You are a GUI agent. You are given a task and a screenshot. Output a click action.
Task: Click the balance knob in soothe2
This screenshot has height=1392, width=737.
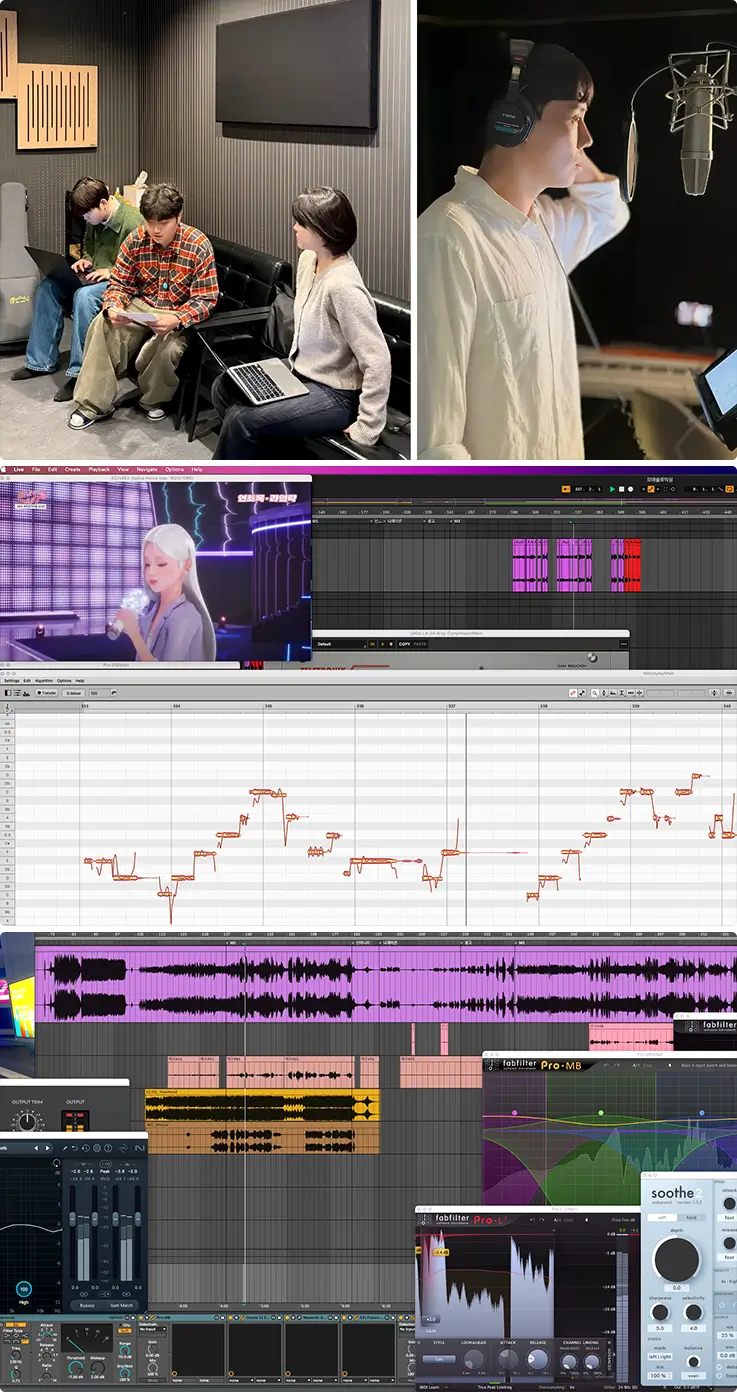click(x=694, y=1361)
